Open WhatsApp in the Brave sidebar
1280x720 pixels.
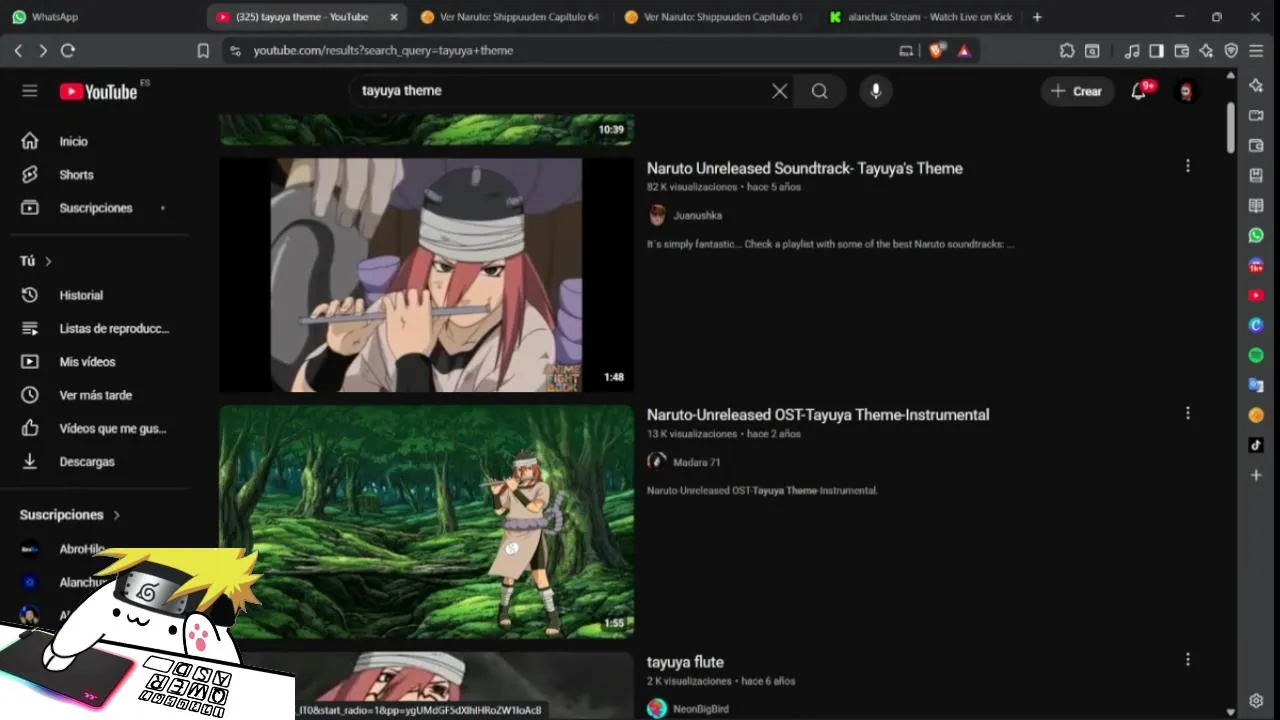1256,235
